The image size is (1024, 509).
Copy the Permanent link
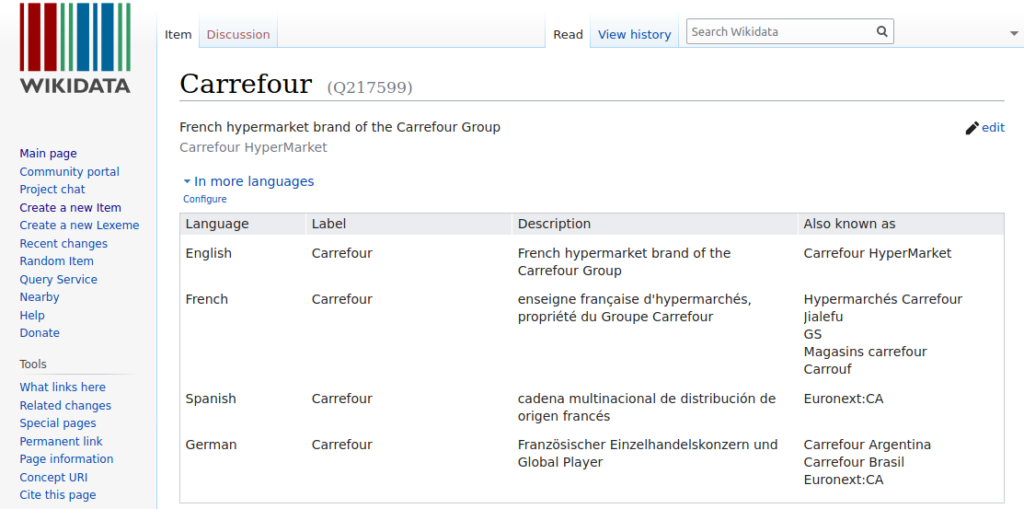(61, 442)
